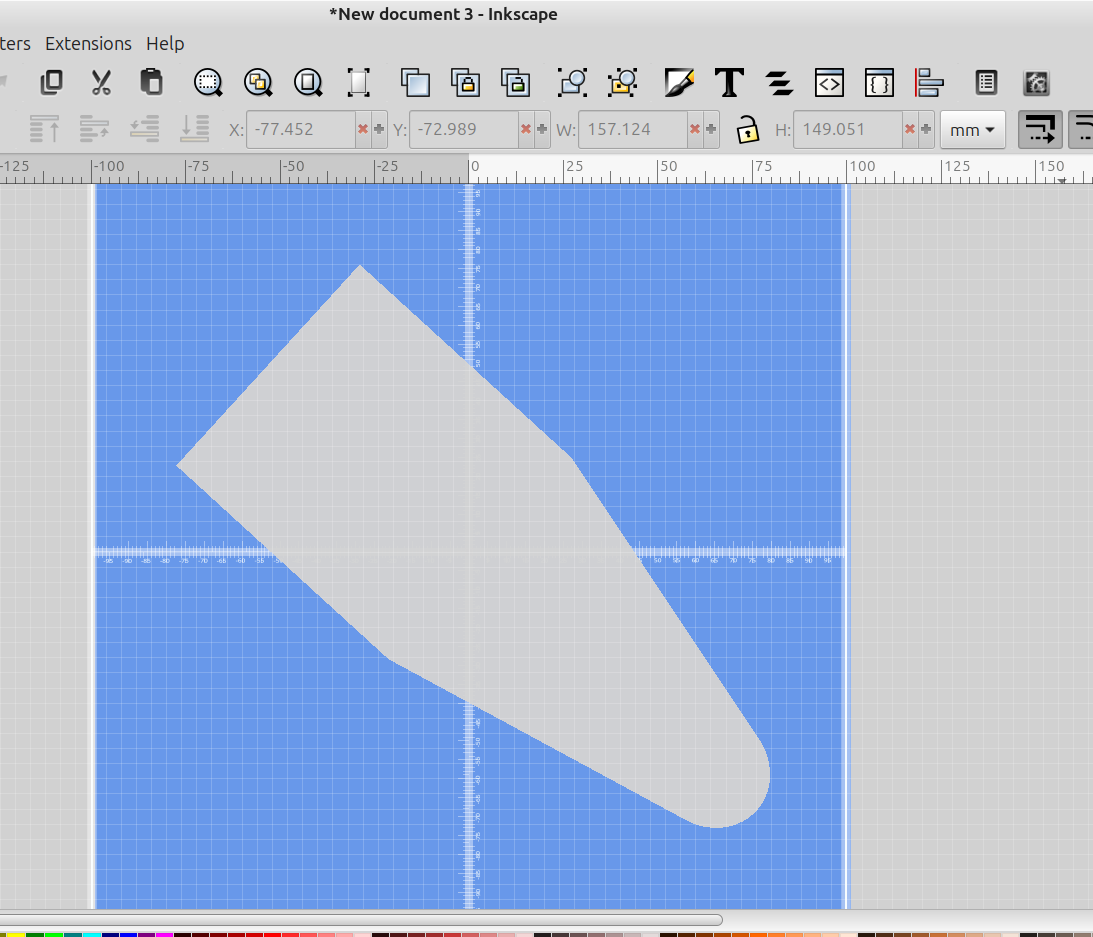This screenshot has width=1093, height=937.
Task: Zoom to fit the page
Action: point(310,82)
